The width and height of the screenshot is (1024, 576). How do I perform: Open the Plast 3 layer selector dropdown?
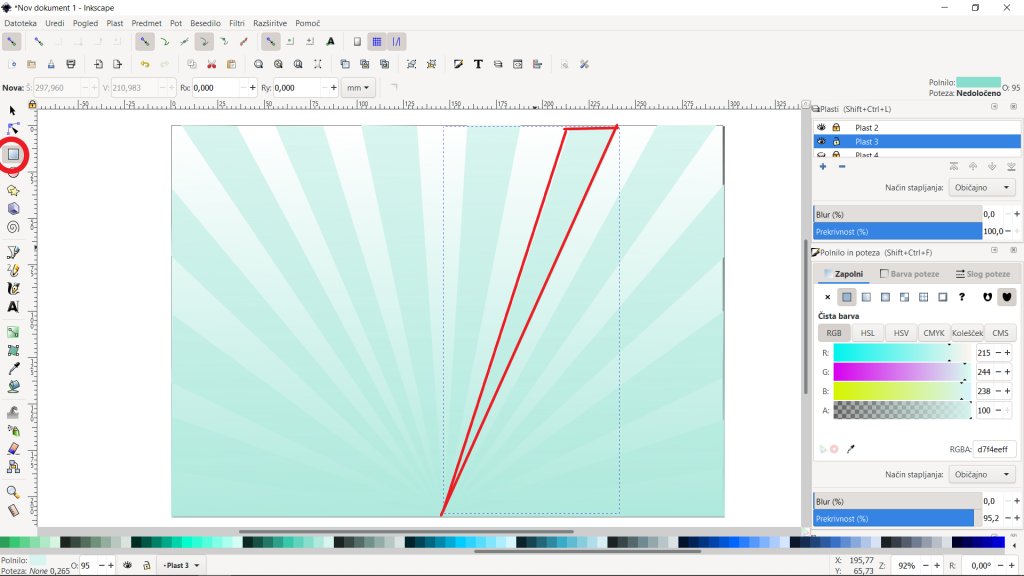click(x=182, y=565)
